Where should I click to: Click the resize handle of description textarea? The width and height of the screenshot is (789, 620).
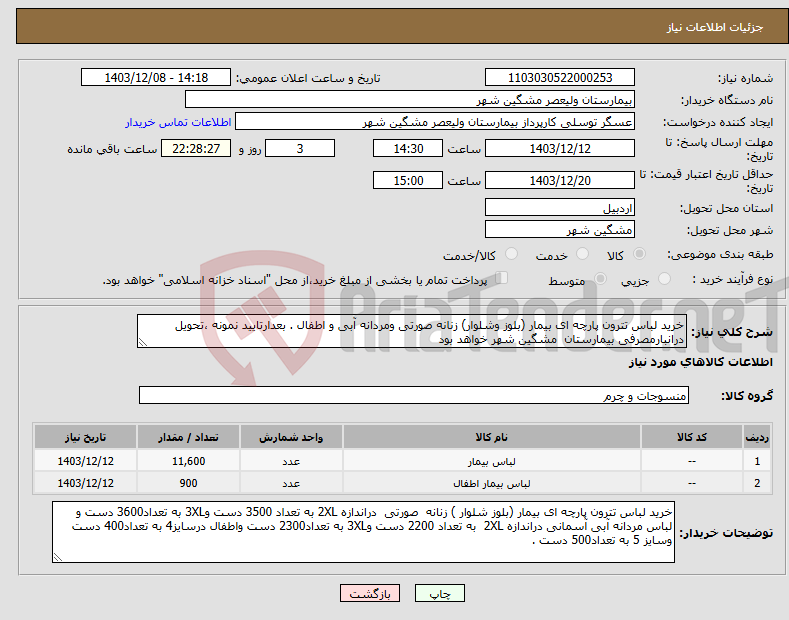tap(142, 343)
